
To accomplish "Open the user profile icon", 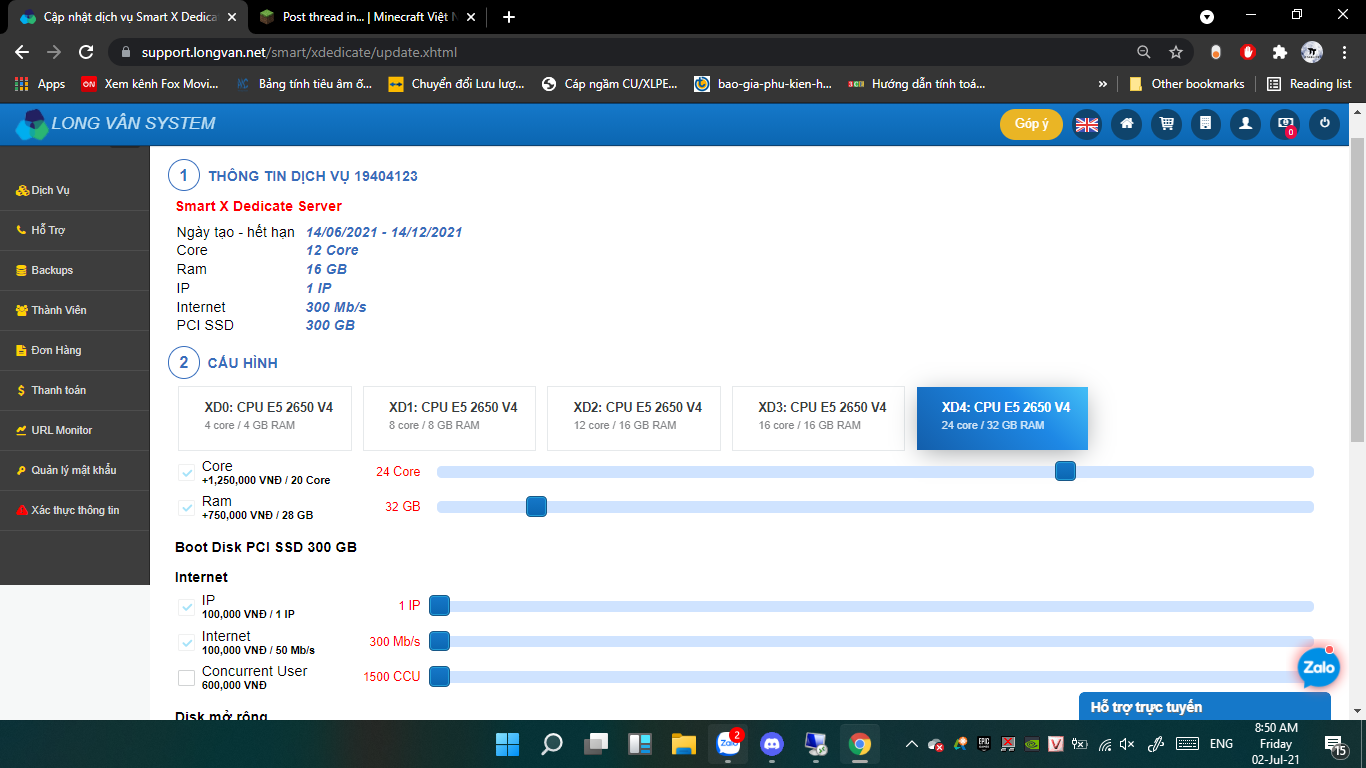I will click(x=1245, y=124).
